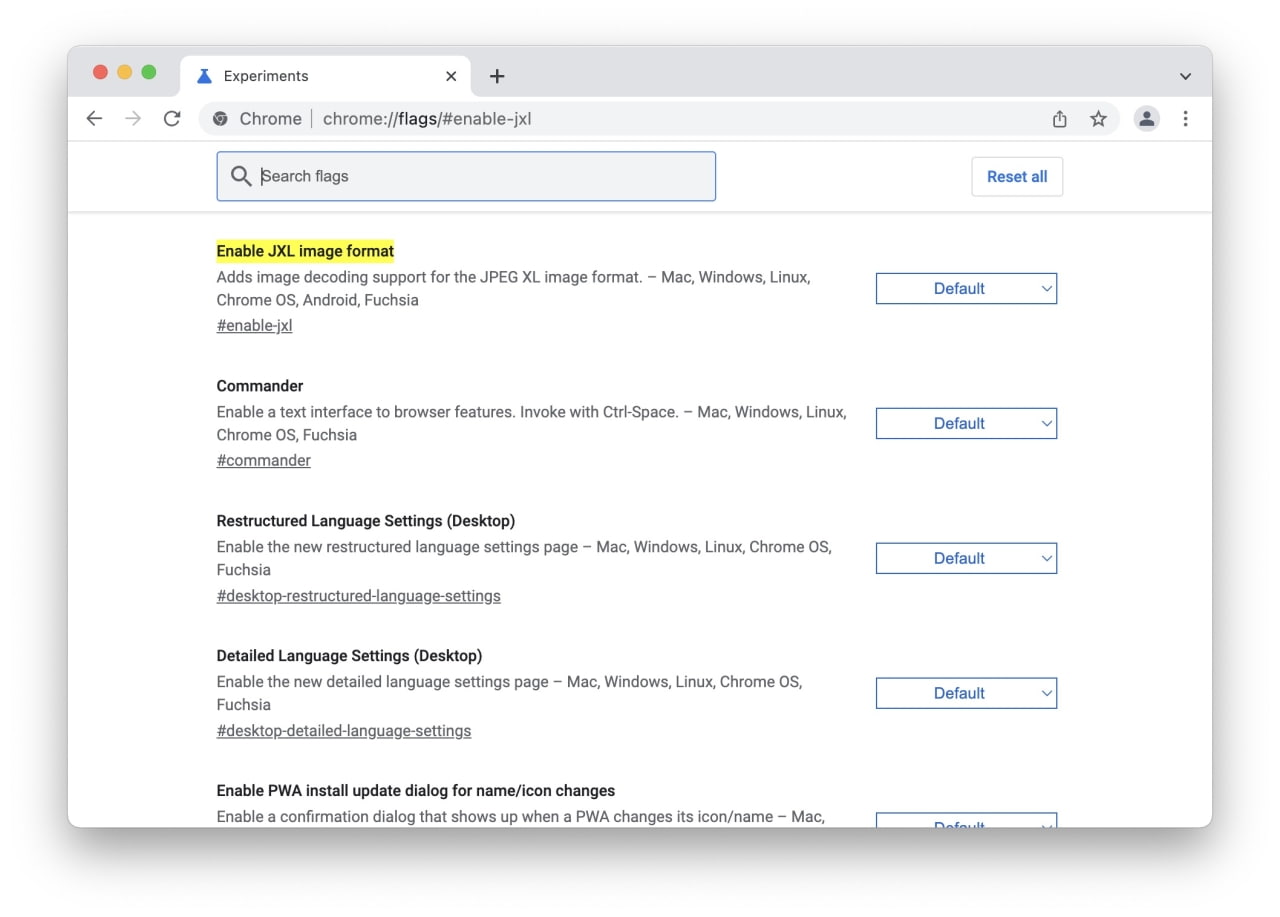This screenshot has width=1280, height=917.
Task: Click the back navigation arrow
Action: (x=94, y=118)
